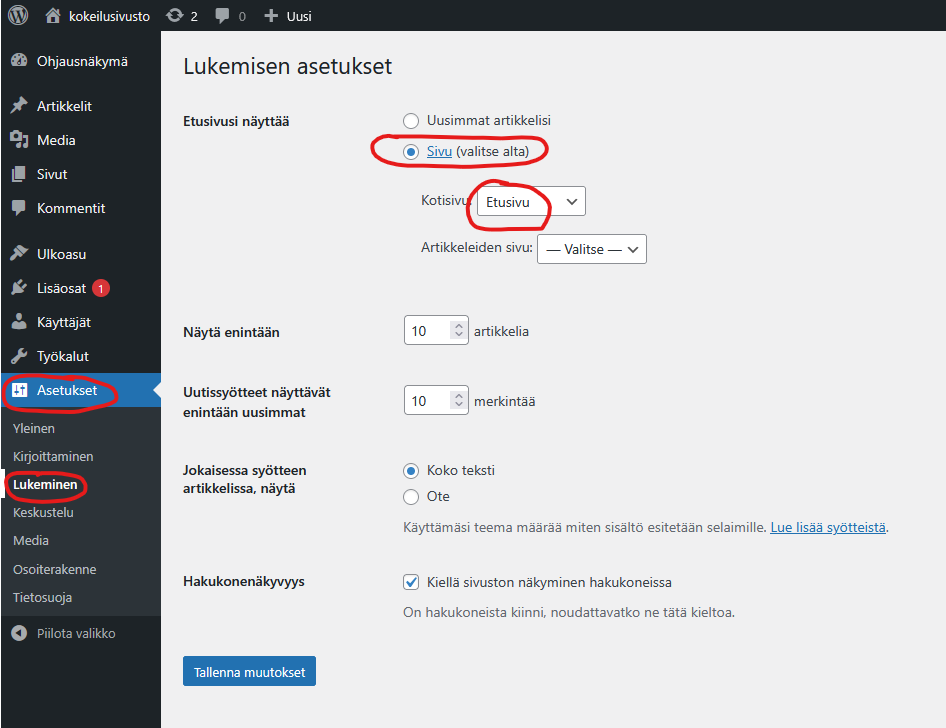The image size is (946, 728).
Task: Uncheck Kiellä sivuston näkyminen hakukoneissa
Action: [411, 582]
